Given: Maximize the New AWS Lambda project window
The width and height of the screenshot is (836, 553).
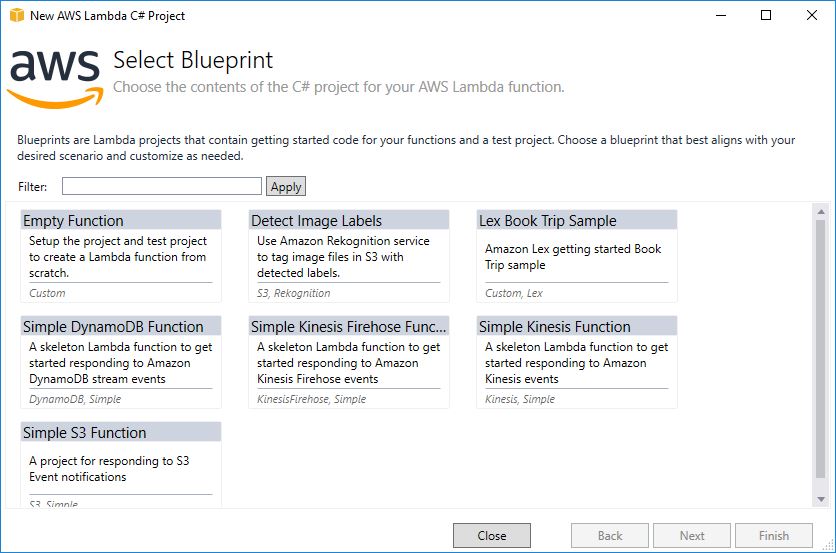Looking at the screenshot, I should pyautogui.click(x=765, y=15).
